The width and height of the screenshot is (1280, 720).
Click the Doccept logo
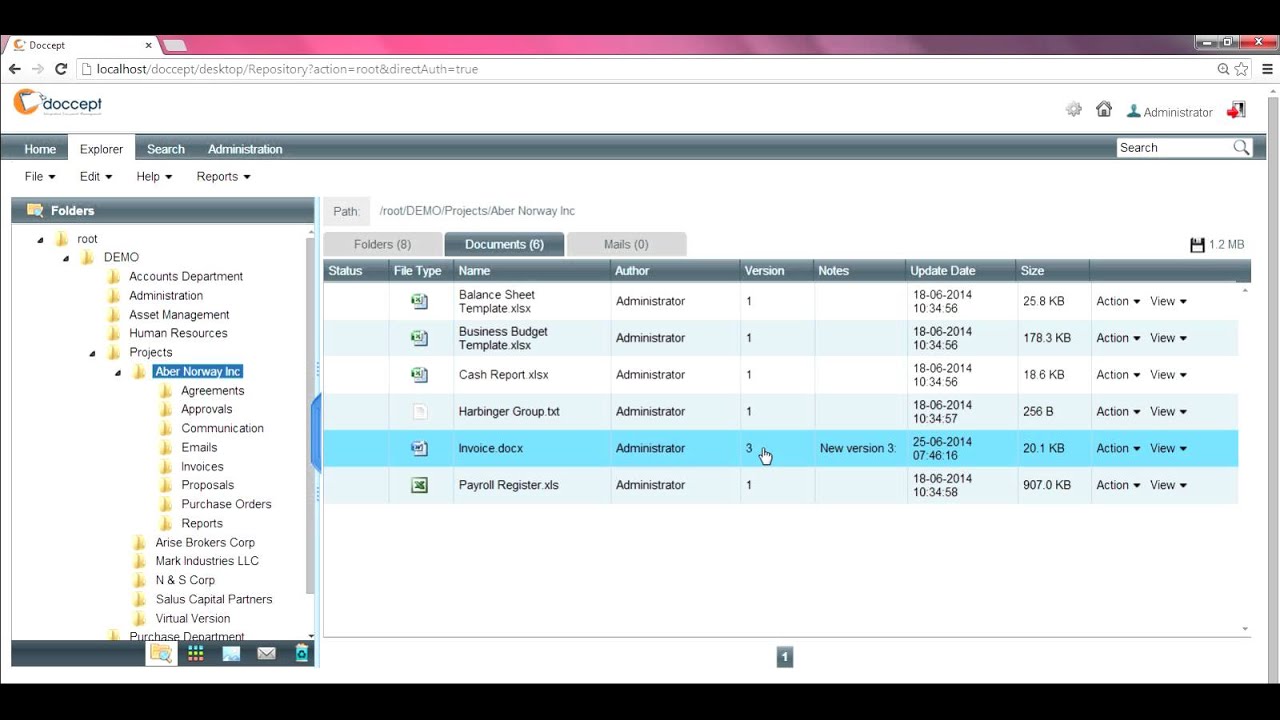(x=57, y=103)
